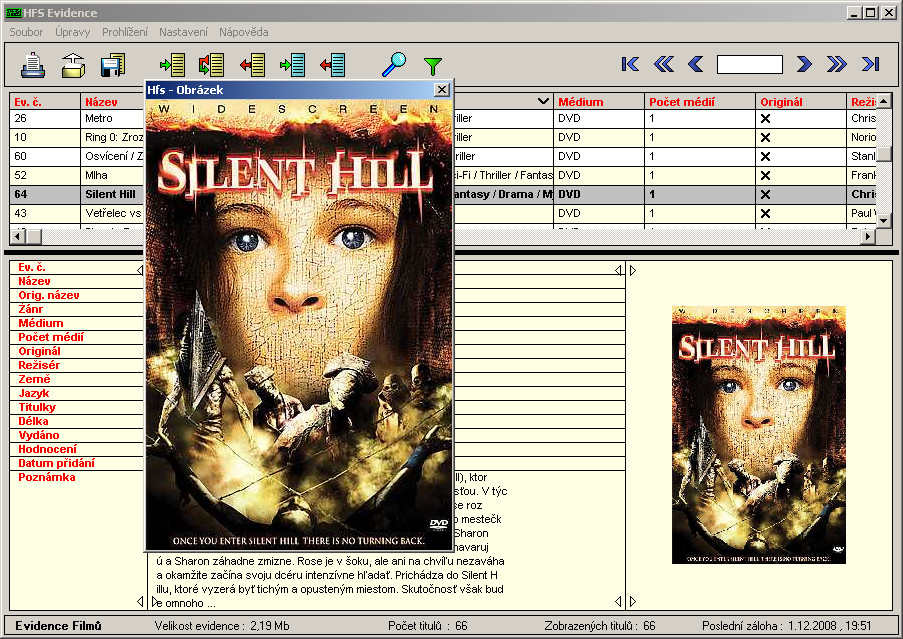Click top right-pointing triangle of cover panel
This screenshot has width=903, height=639.
click(x=633, y=270)
